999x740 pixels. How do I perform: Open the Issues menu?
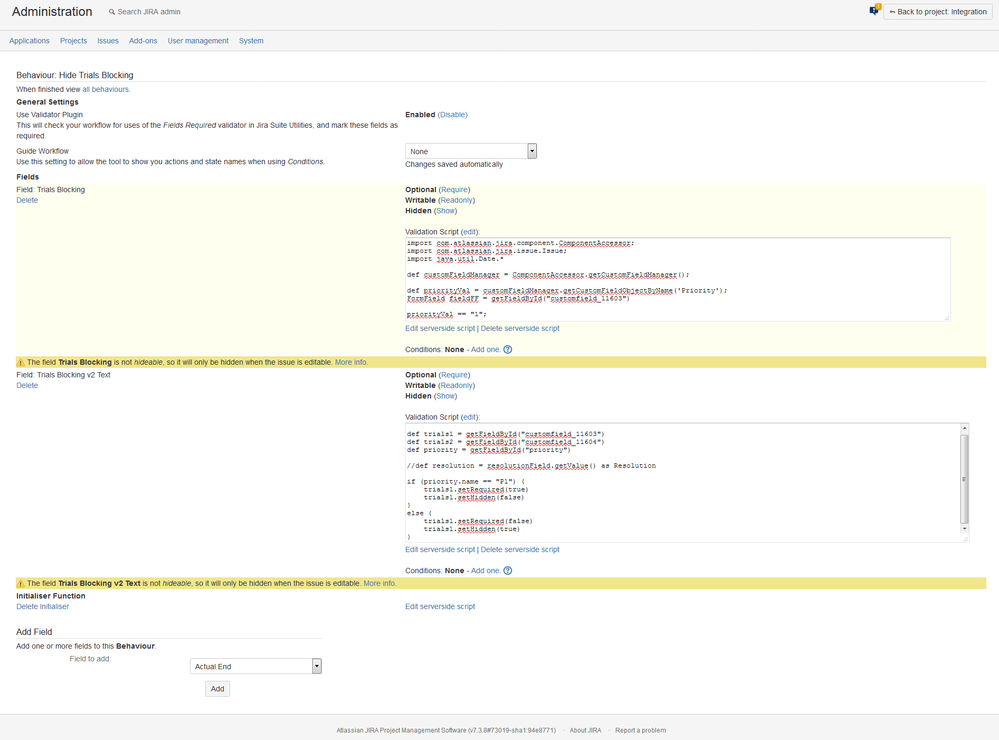point(108,41)
